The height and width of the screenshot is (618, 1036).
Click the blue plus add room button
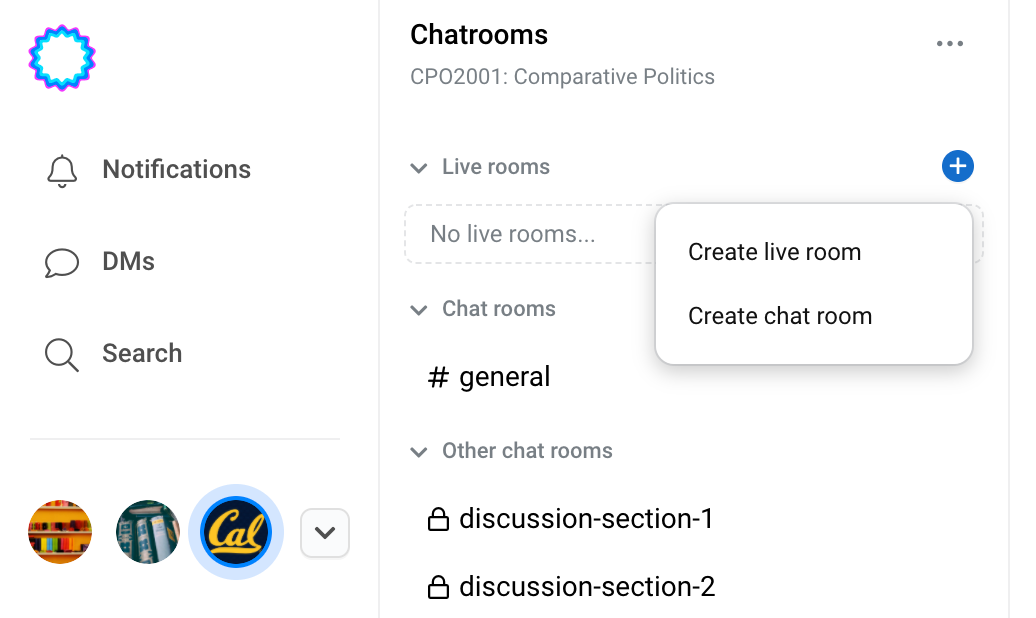click(957, 166)
